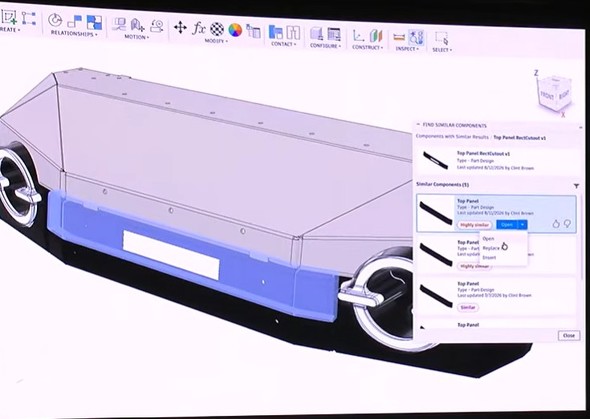Open the Appearance color wheel tool
The width and height of the screenshot is (590, 419).
(235, 30)
